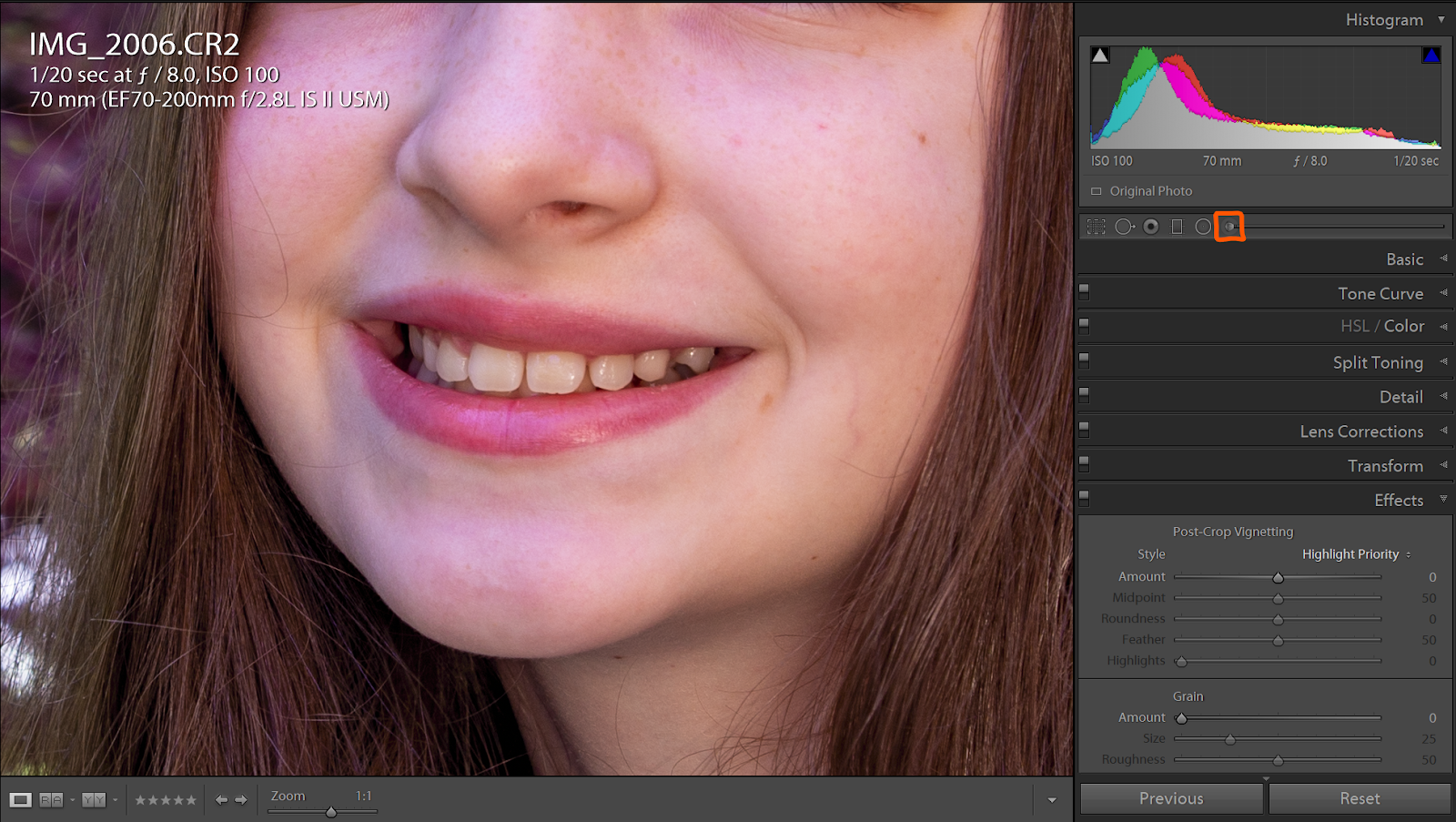Open the Red Eye Correction tool
The image size is (1456, 822).
point(1150,226)
